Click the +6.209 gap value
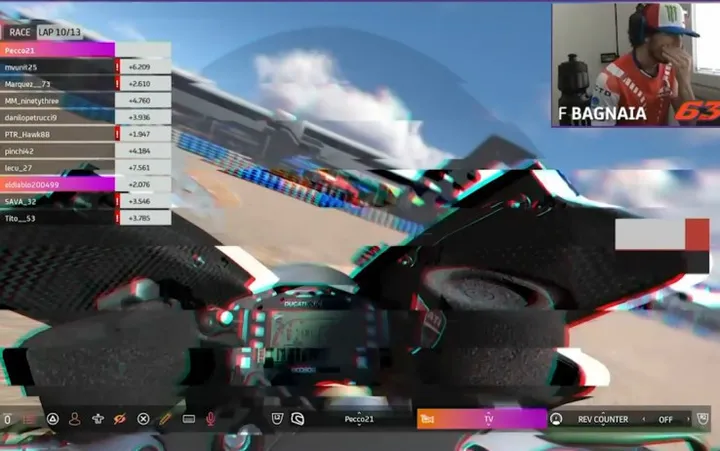Screen dimensions: 720x451 (x=140, y=67)
